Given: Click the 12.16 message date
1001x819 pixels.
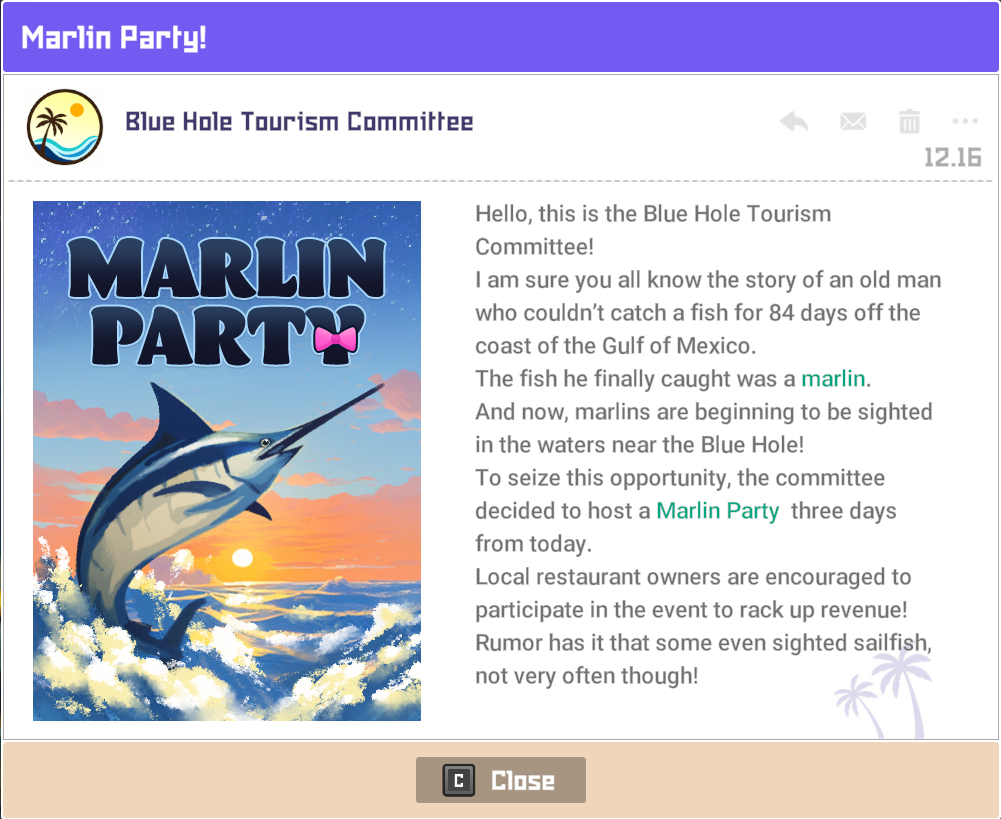Looking at the screenshot, I should 952,158.
